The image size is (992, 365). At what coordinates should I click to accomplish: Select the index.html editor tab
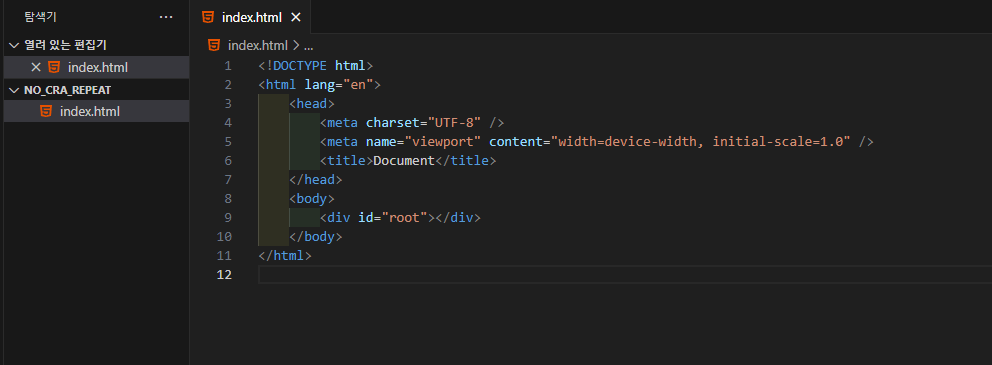click(x=251, y=17)
